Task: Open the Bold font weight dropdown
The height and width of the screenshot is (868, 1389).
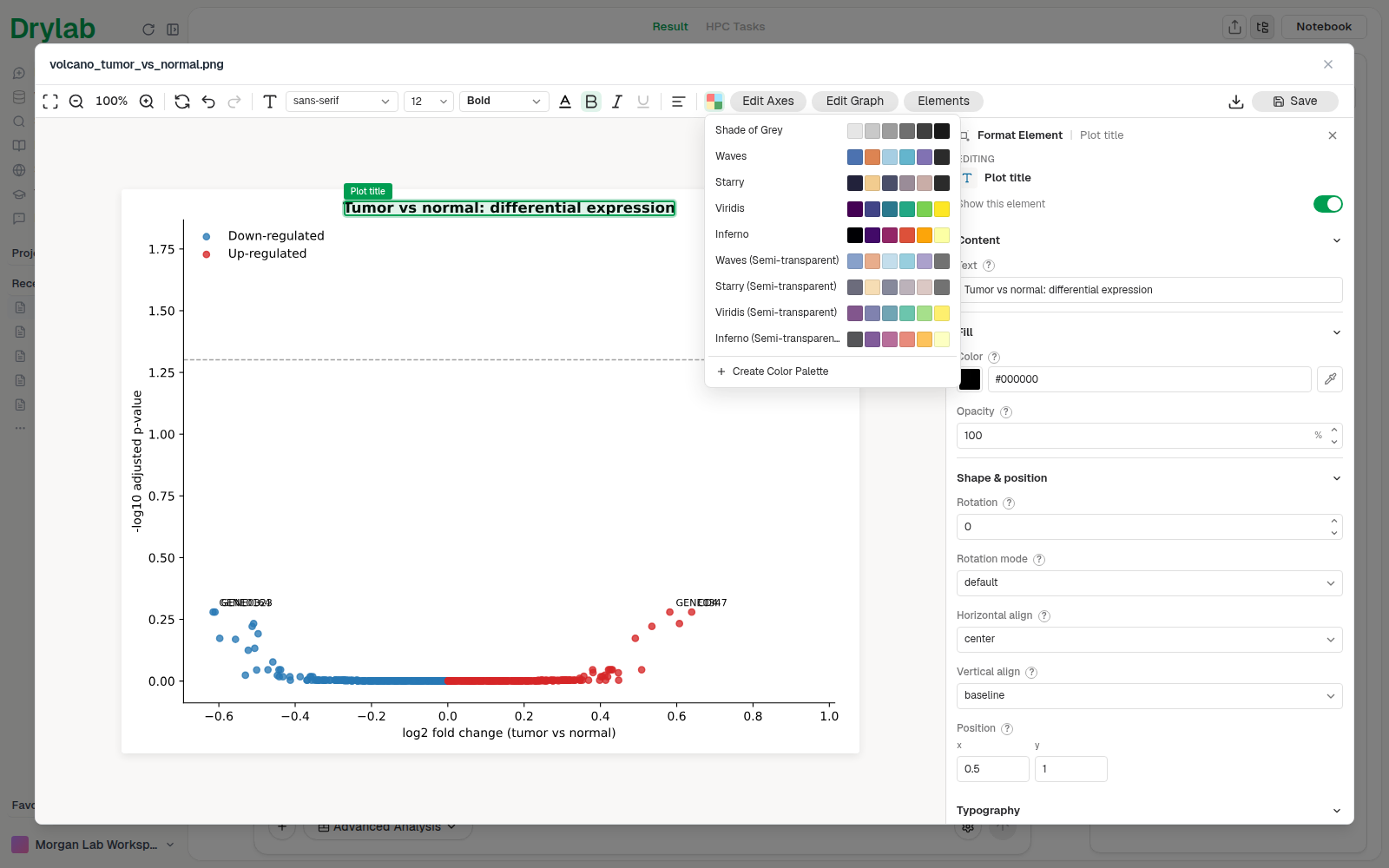Action: click(504, 102)
